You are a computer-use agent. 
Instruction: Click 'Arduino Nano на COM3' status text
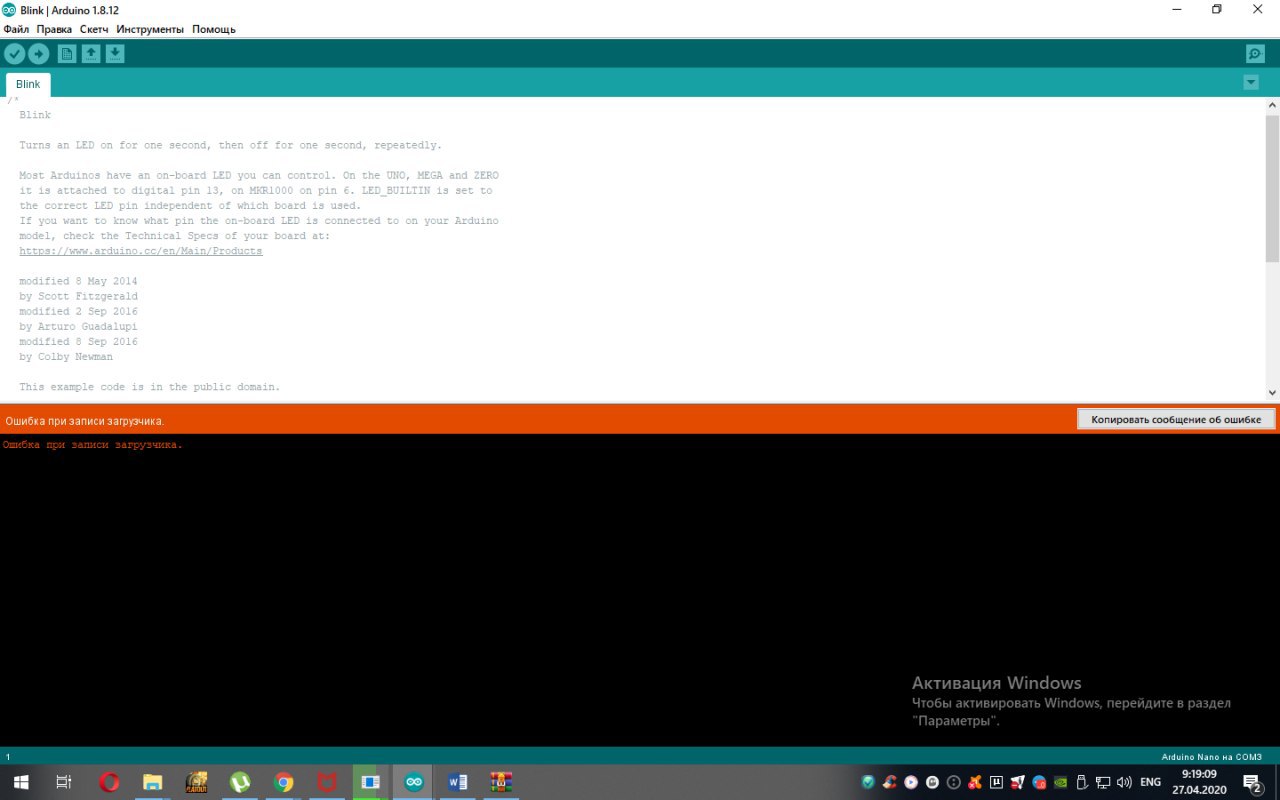pyautogui.click(x=1211, y=757)
